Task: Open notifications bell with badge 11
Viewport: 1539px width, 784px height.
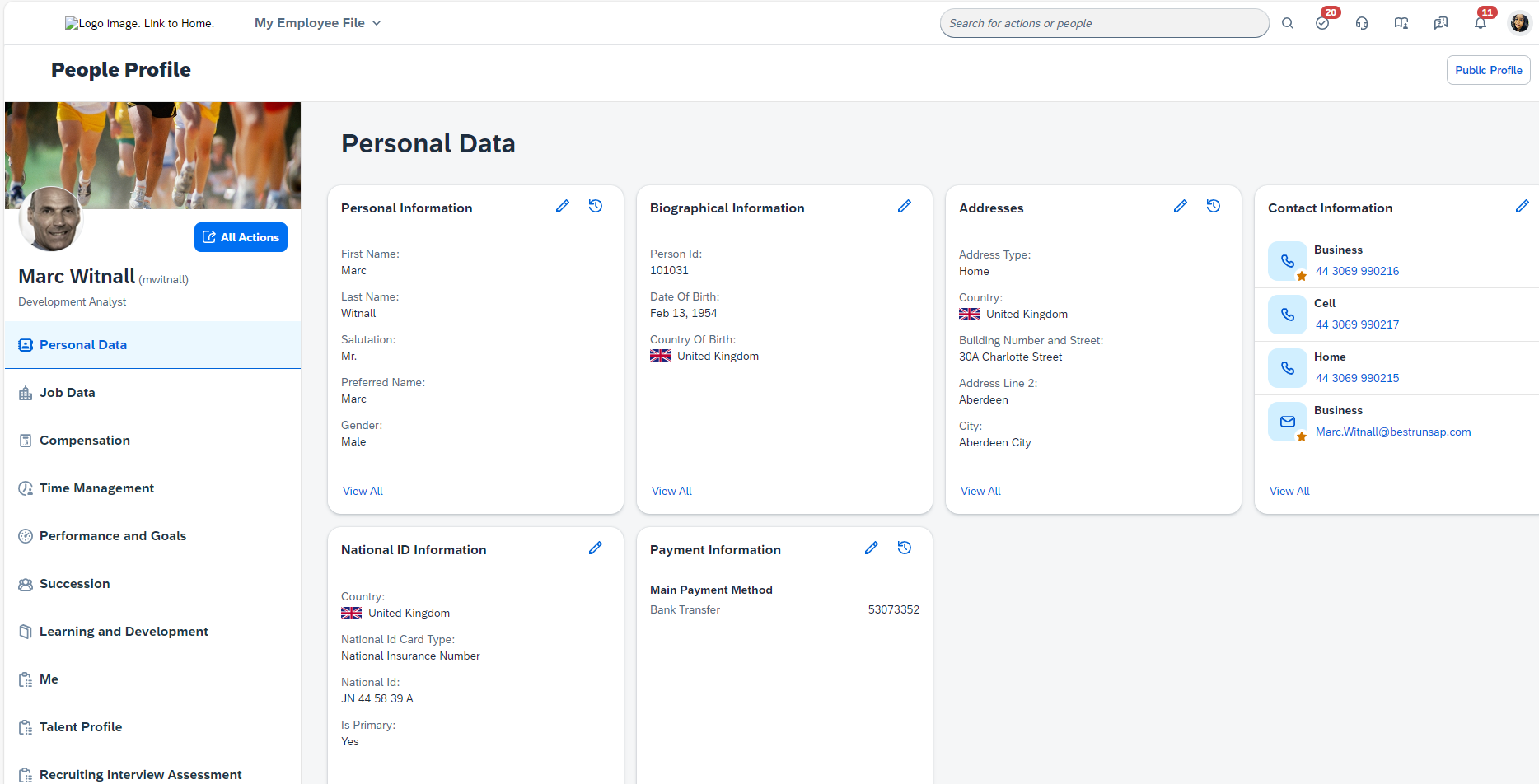Action: (1481, 23)
